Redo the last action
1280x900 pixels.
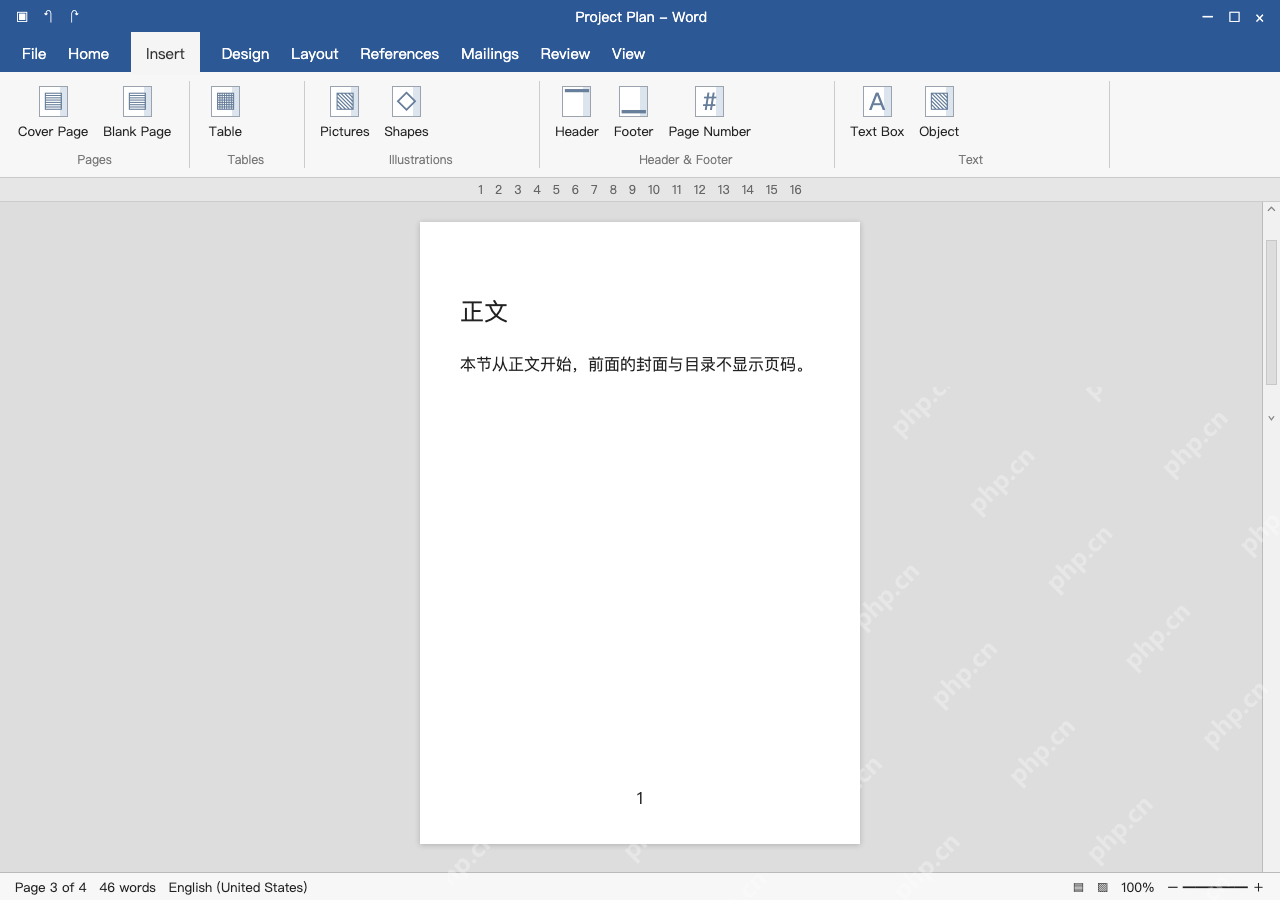click(74, 17)
